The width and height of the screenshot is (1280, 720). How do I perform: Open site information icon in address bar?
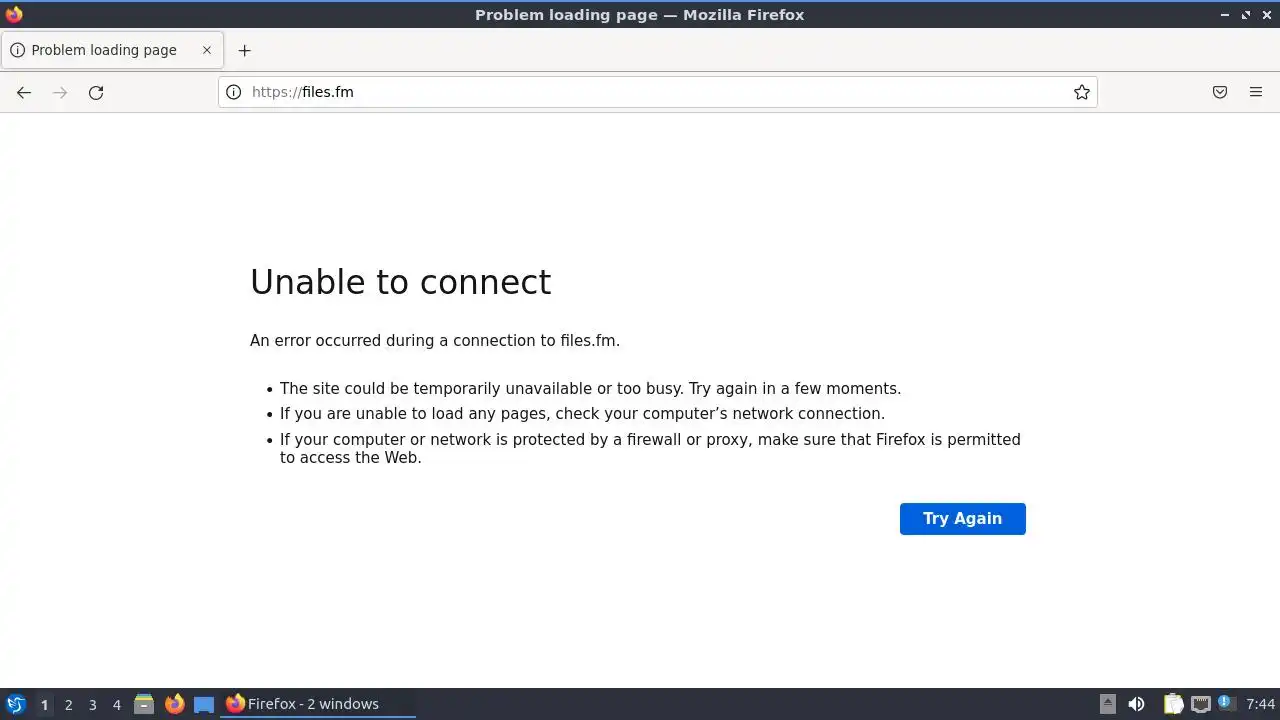tap(233, 92)
